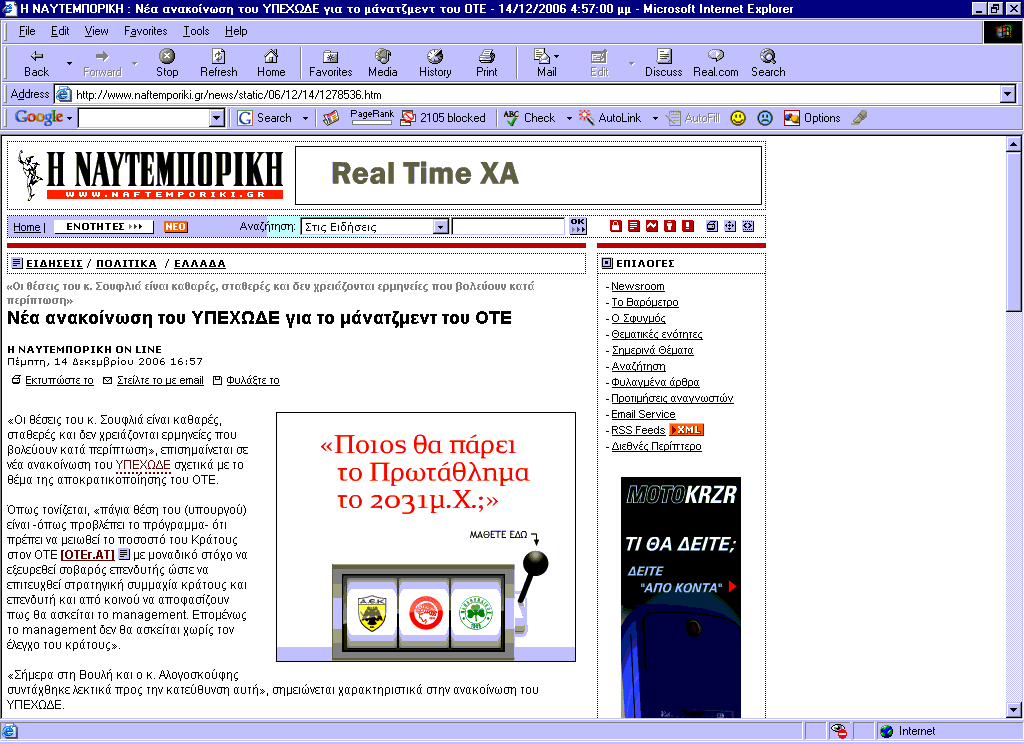
Task: Launch Real.com toolbar button
Action: point(716,63)
